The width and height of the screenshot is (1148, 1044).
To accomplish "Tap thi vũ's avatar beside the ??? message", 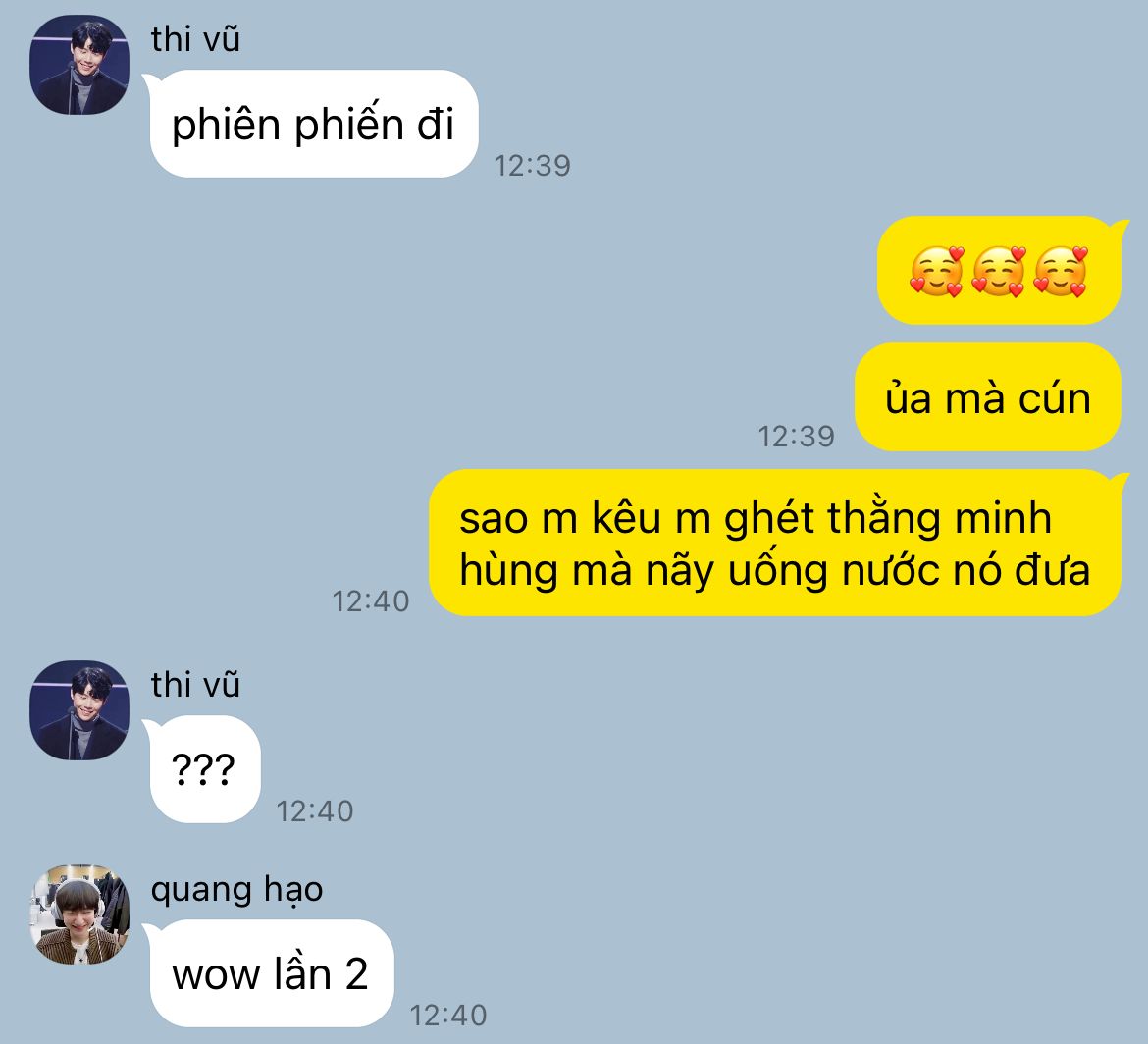I will 79,710.
